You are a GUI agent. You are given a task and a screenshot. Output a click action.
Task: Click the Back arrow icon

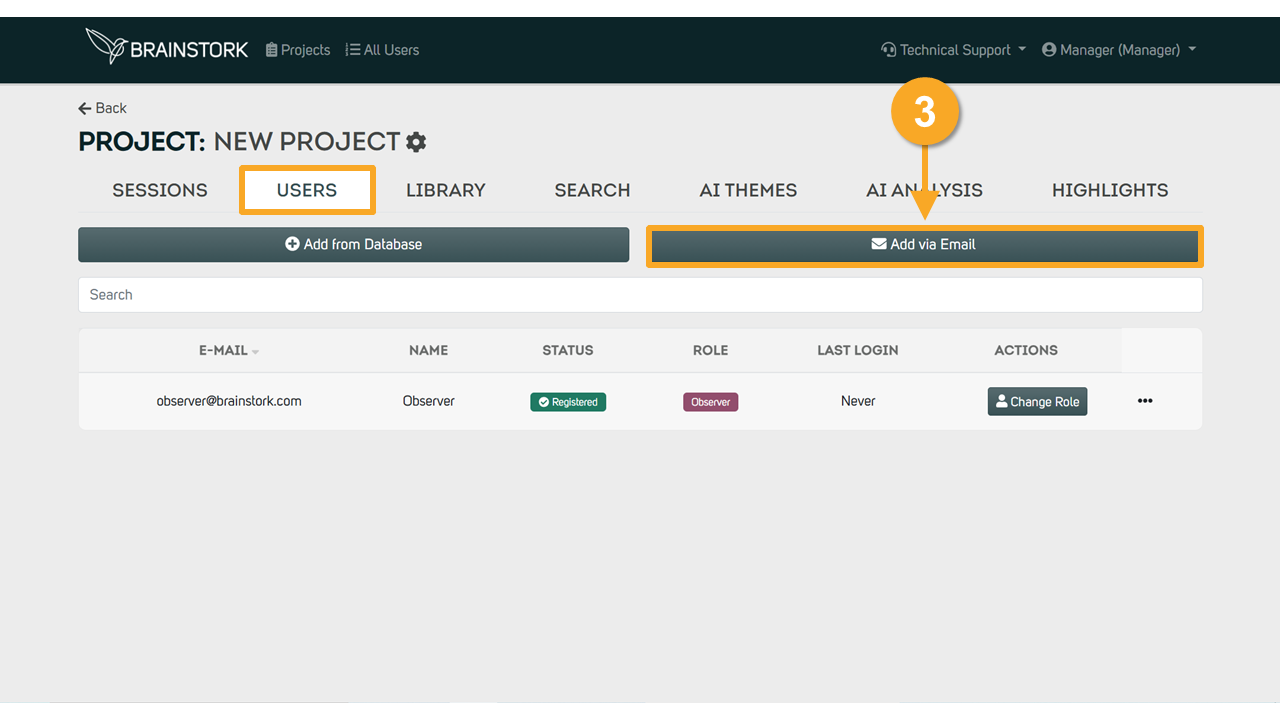[x=85, y=108]
